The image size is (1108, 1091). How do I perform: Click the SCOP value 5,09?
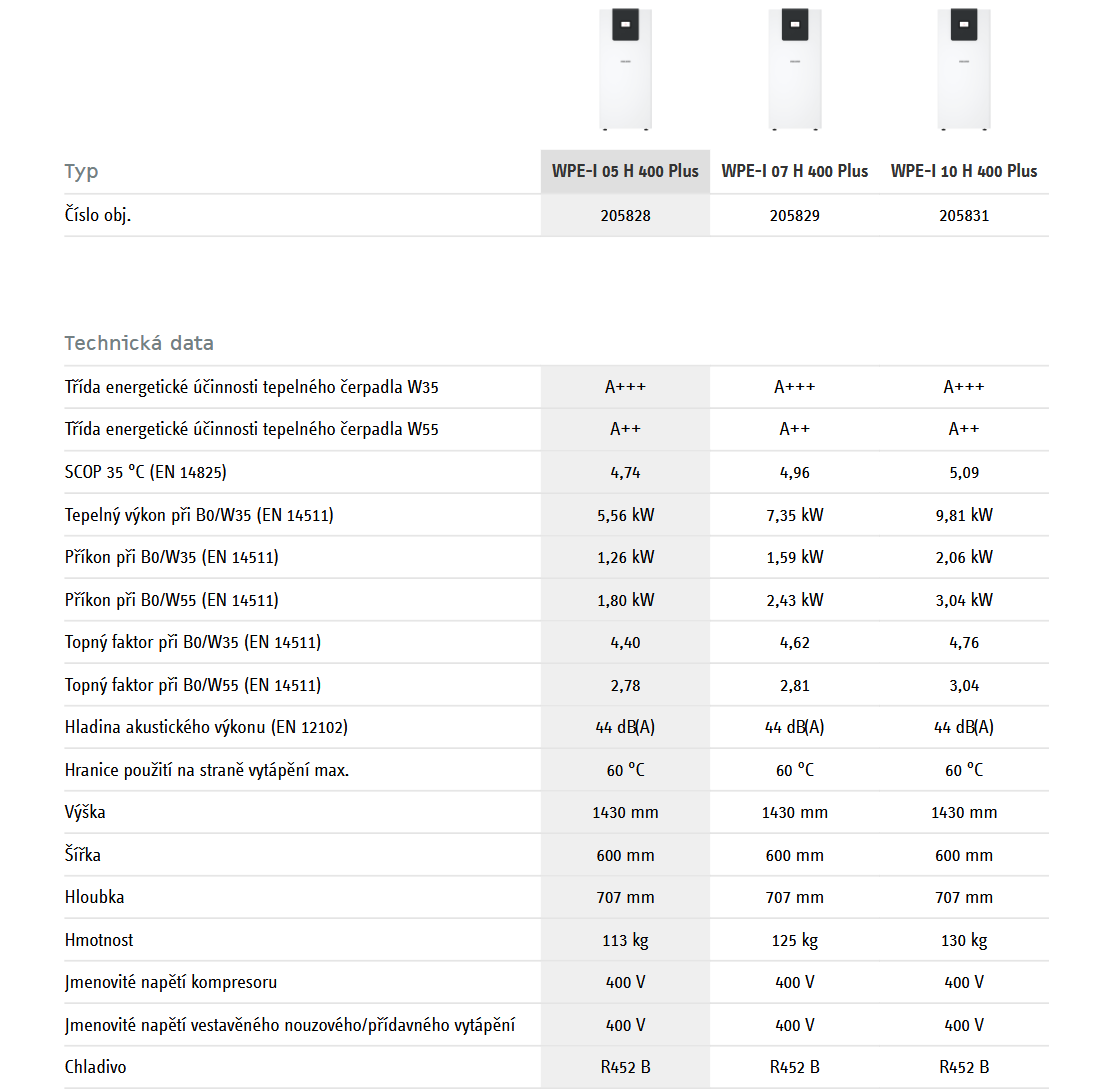coord(964,472)
